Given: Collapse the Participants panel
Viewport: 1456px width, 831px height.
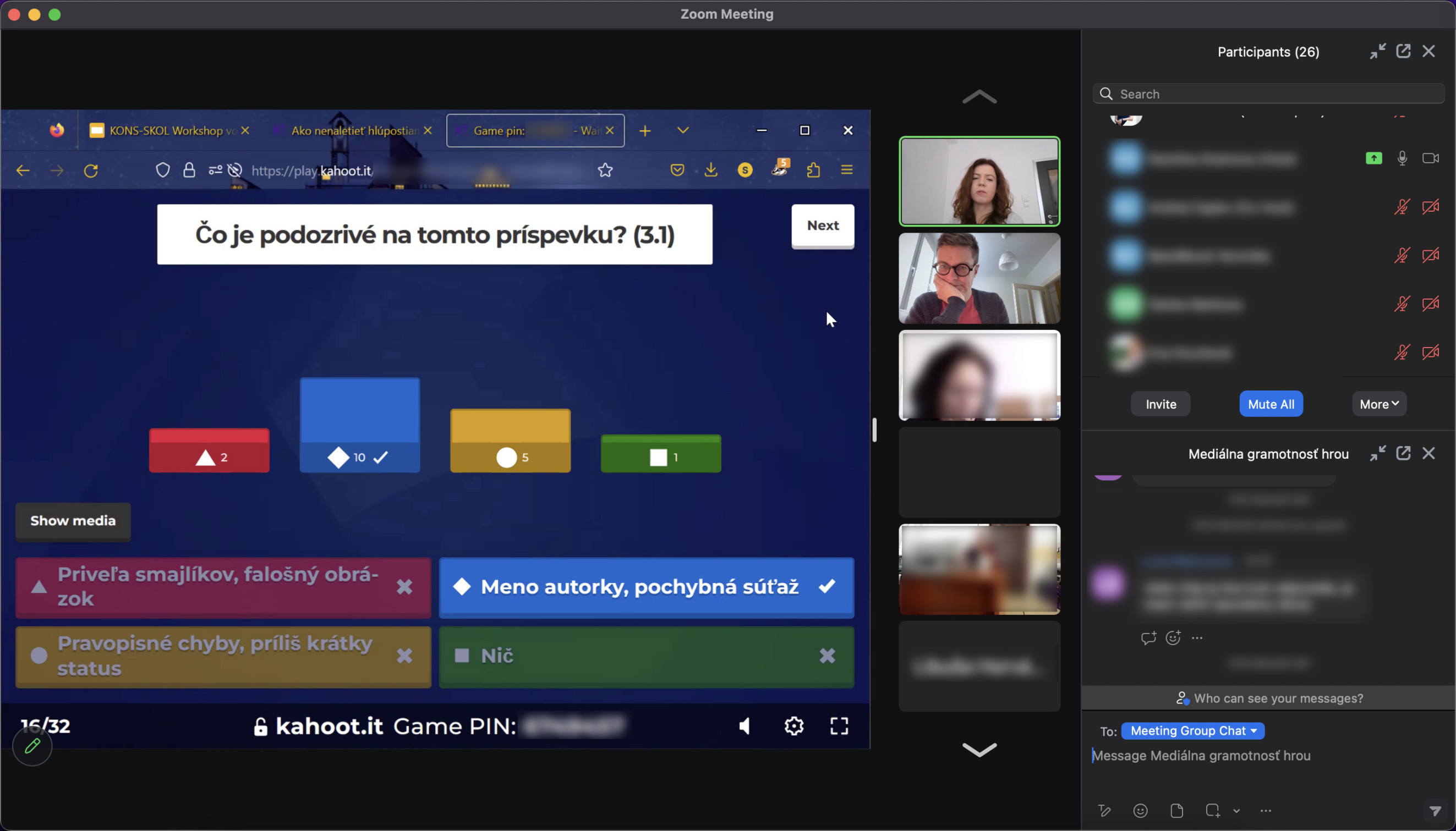Looking at the screenshot, I should click(1377, 51).
